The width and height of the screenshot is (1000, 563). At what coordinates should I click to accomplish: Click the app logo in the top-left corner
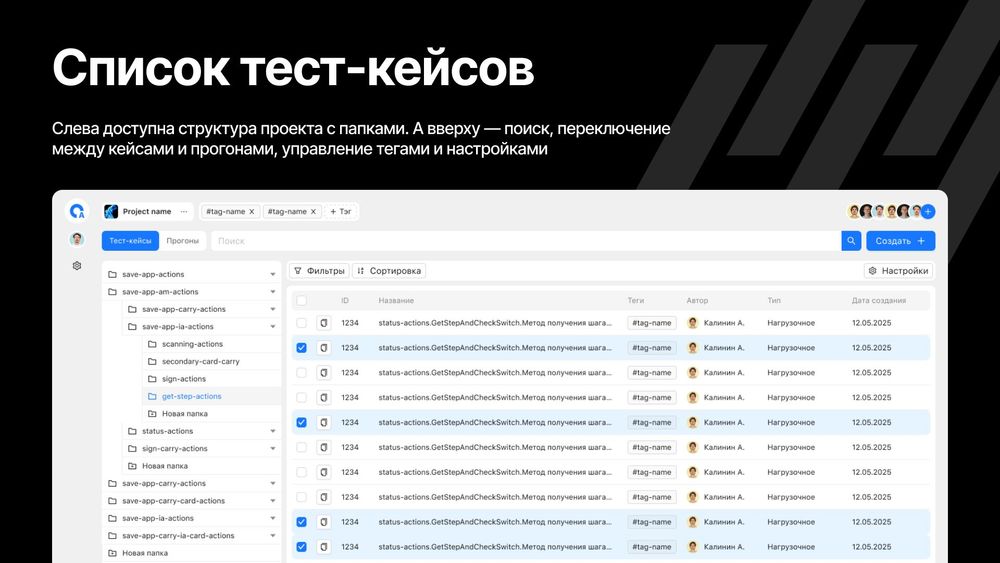point(77,211)
